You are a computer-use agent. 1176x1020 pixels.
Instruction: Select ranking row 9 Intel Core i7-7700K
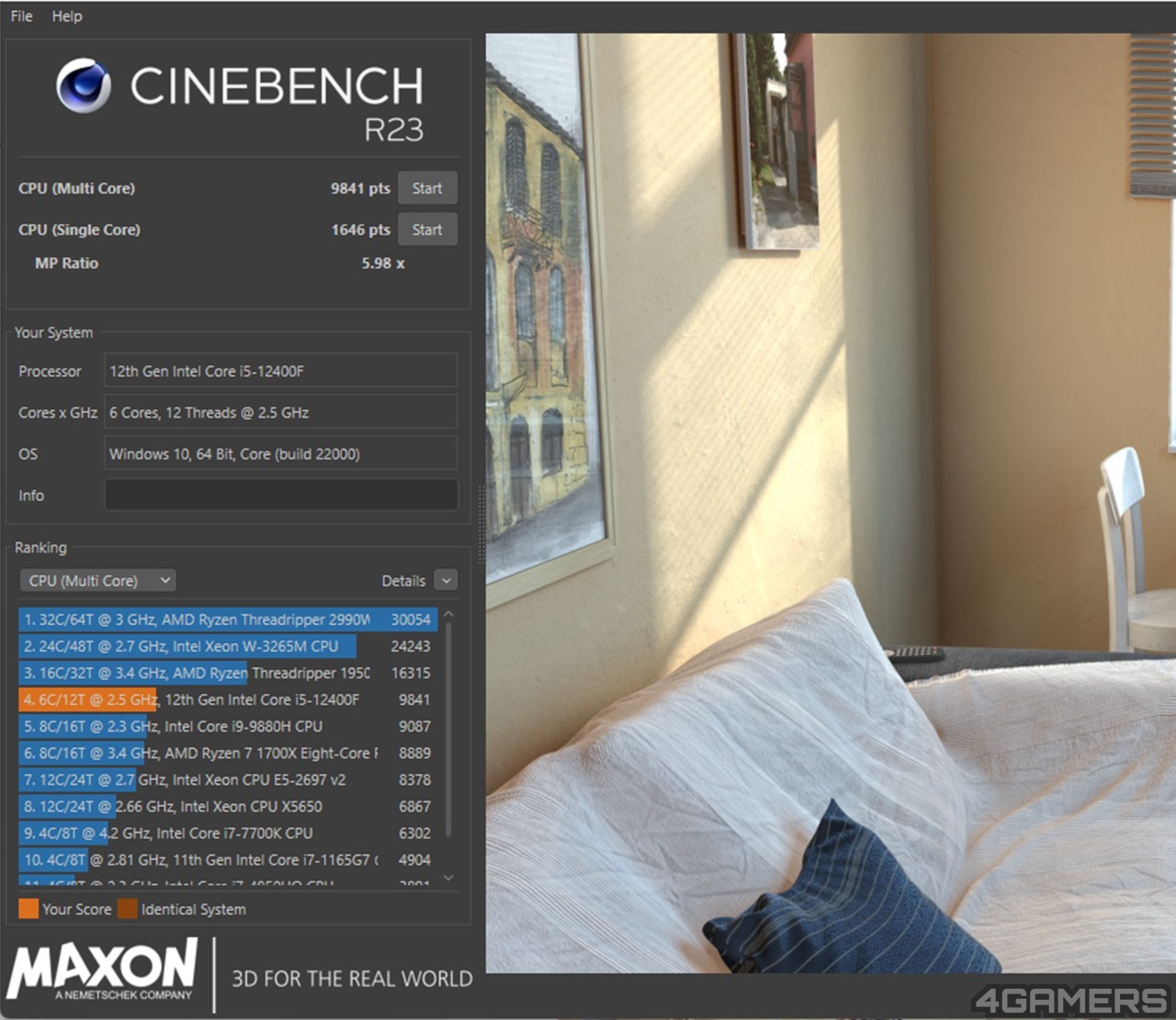226,833
